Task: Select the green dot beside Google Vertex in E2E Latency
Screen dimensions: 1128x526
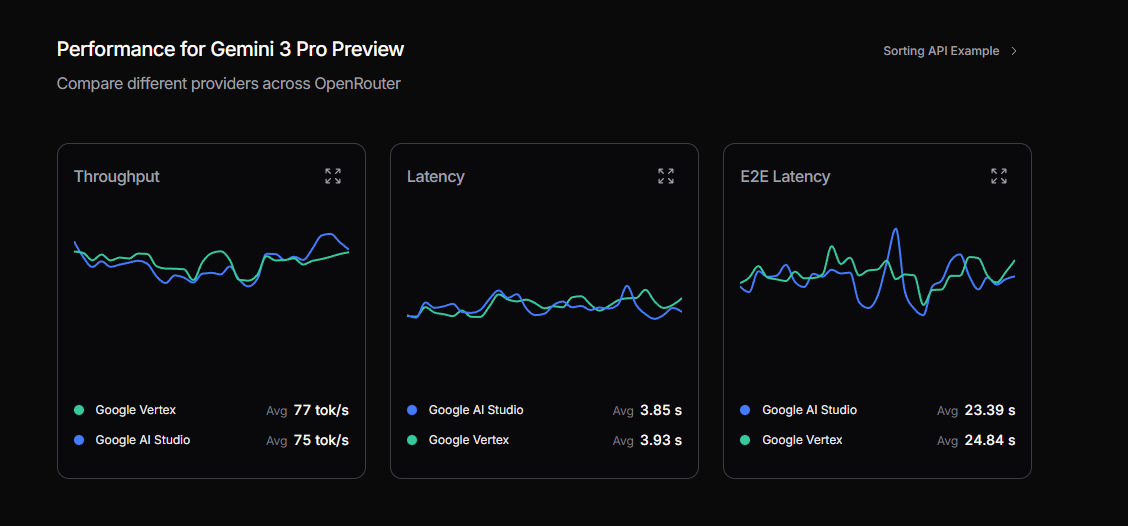Action: pos(745,440)
